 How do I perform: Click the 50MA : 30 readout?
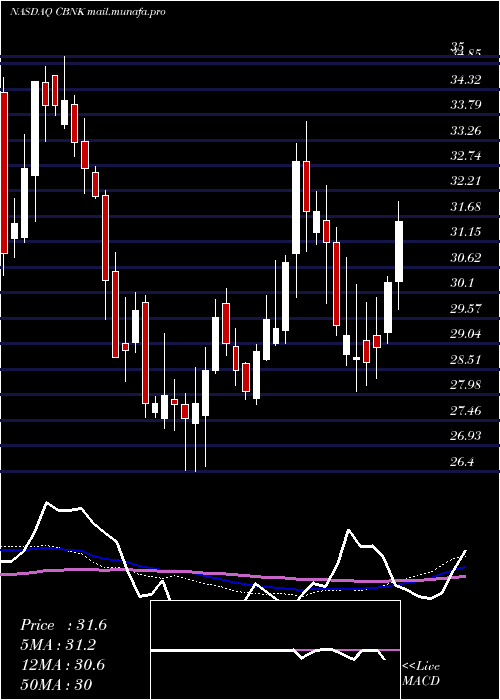pyautogui.click(x=56, y=684)
